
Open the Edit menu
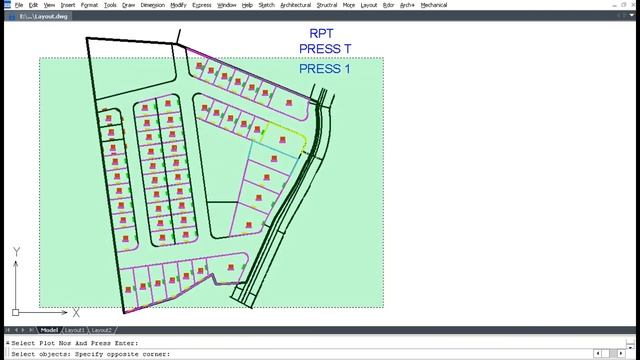(x=33, y=5)
